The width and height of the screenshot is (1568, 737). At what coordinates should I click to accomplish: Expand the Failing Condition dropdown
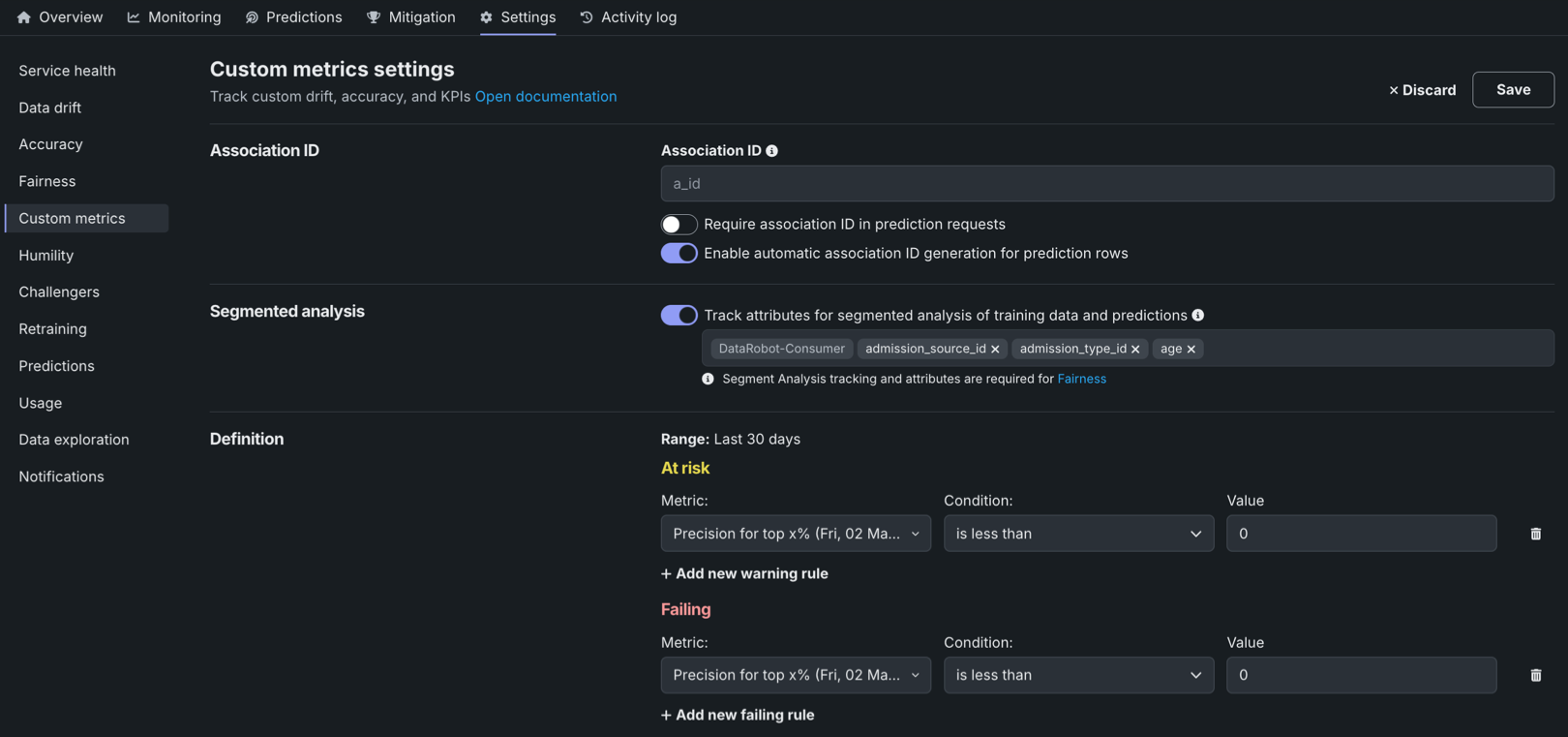[x=1078, y=675]
